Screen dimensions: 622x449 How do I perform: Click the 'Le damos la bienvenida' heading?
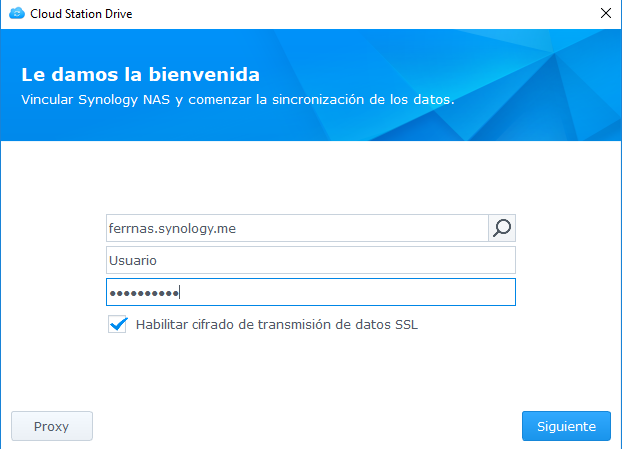point(140,75)
